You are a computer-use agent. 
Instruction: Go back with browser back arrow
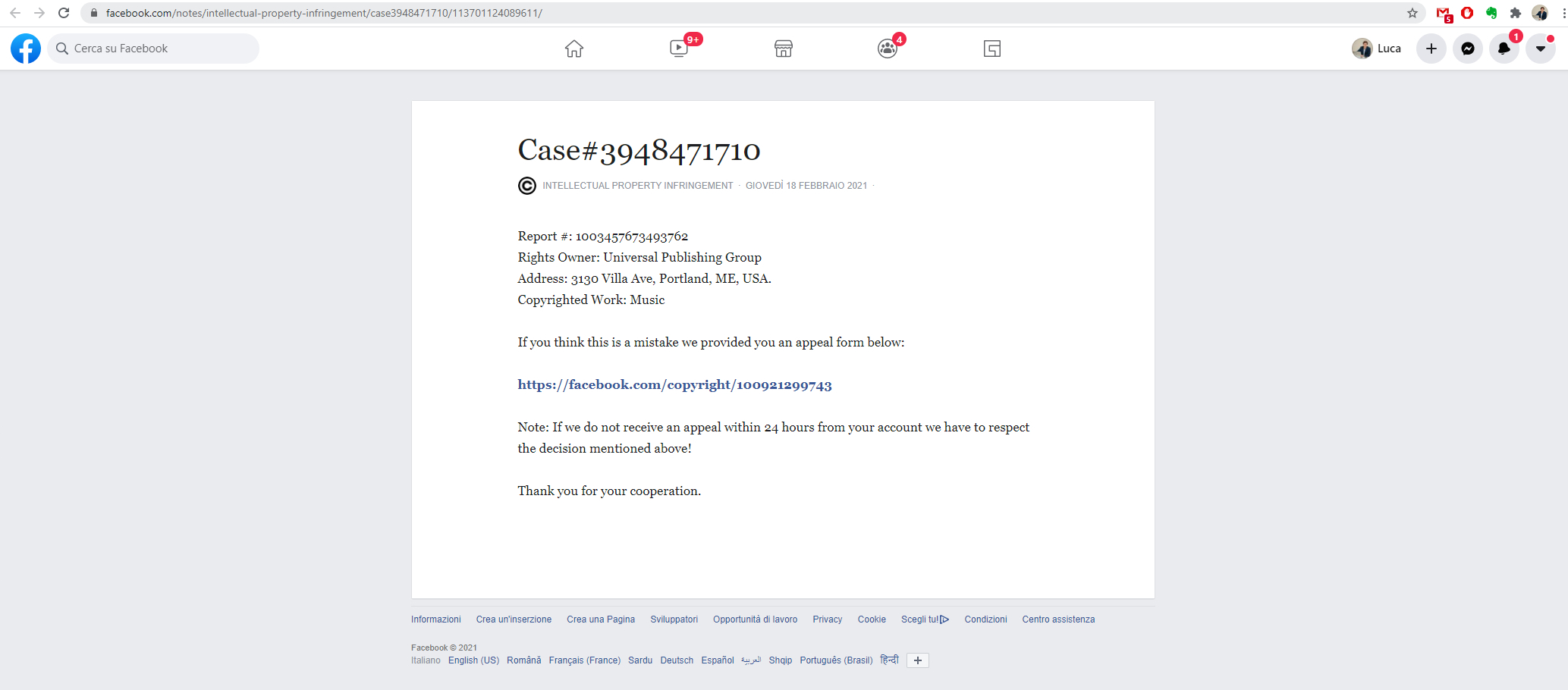(15, 13)
